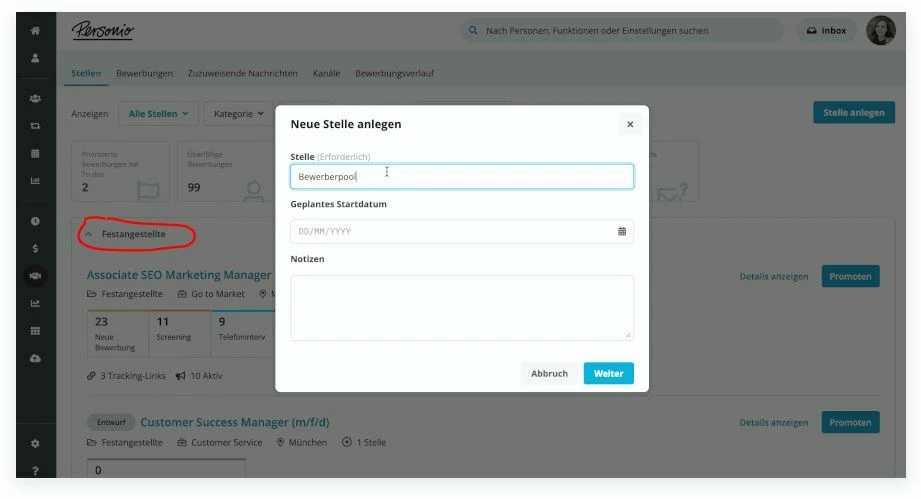Open the employees group icon in sidebar

coord(35,99)
